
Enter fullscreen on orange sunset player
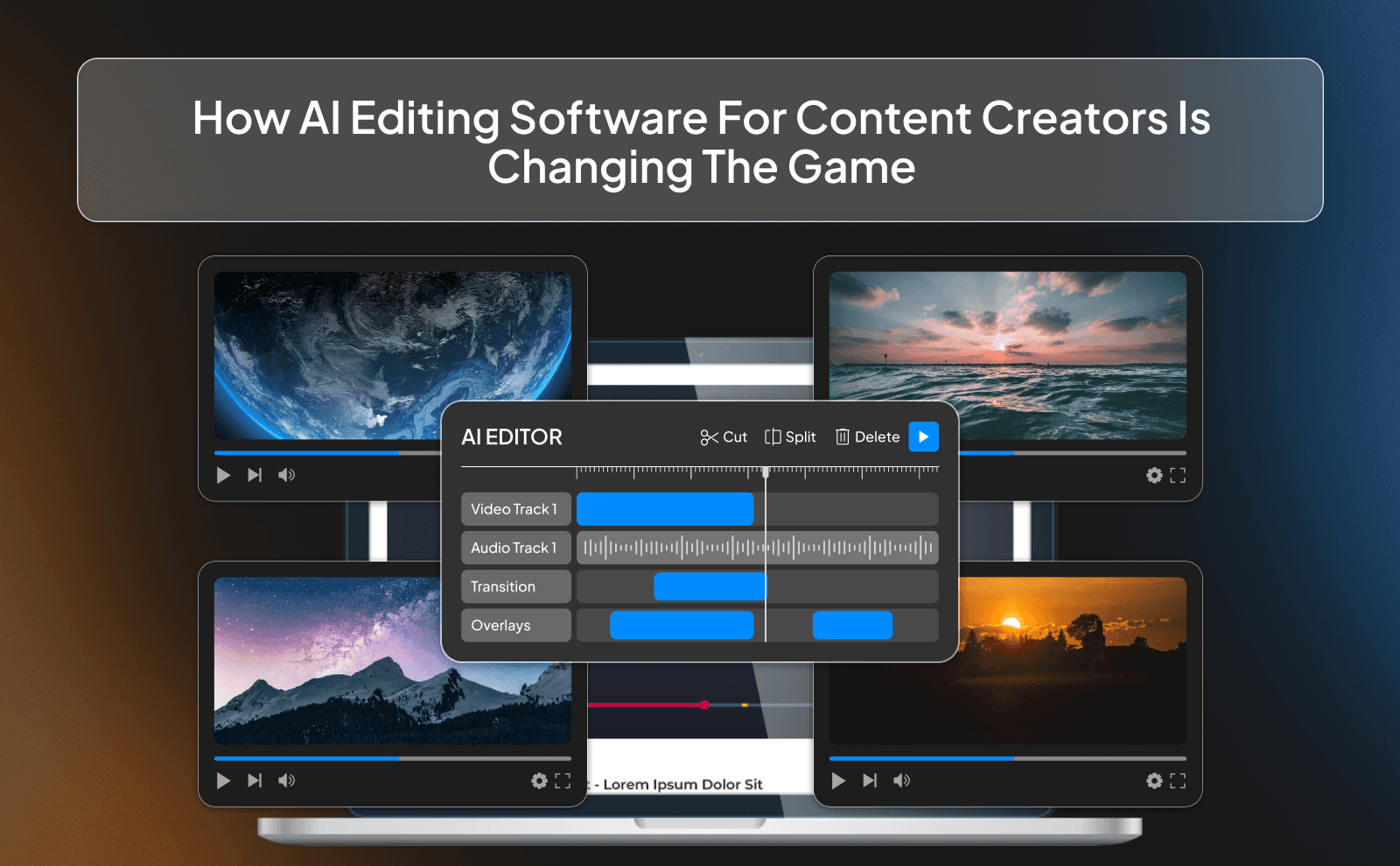pyautogui.click(x=1178, y=780)
